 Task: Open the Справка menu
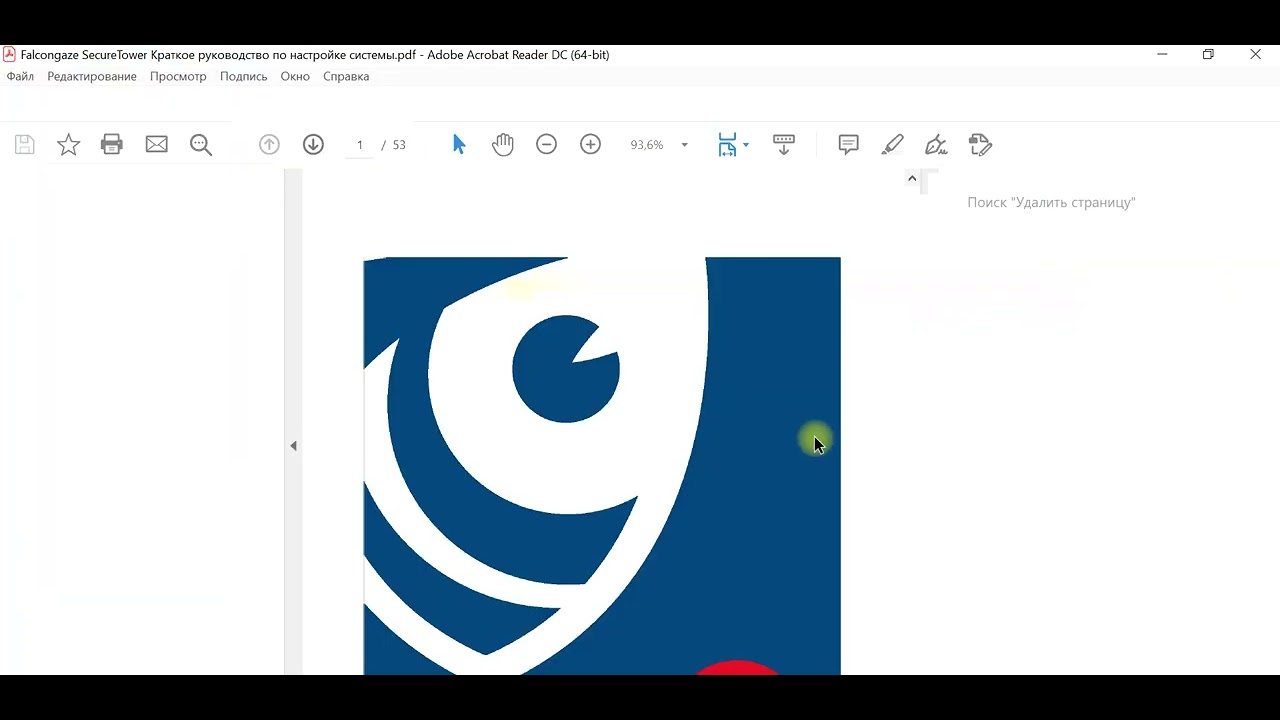346,76
